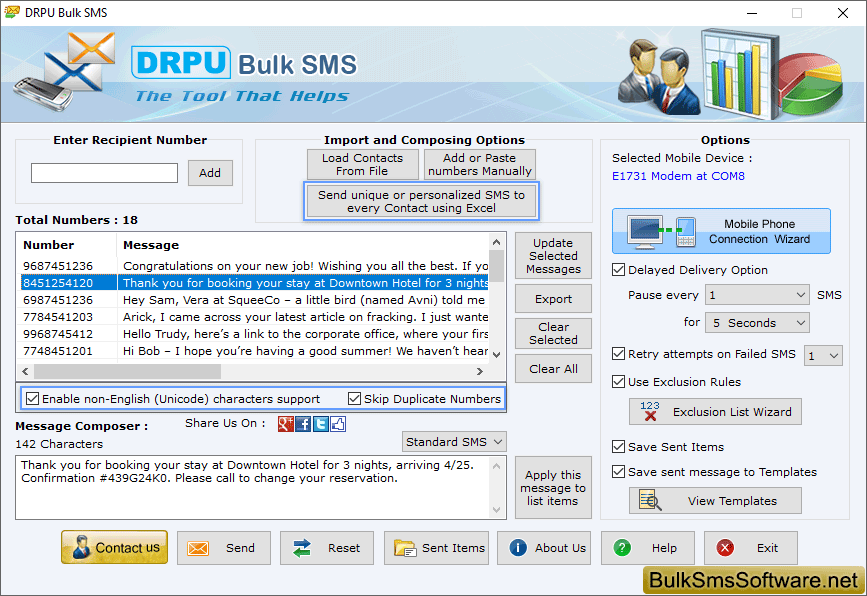867x596 pixels.
Task: Open the Pause every SMS count dropdown
Action: 757,295
